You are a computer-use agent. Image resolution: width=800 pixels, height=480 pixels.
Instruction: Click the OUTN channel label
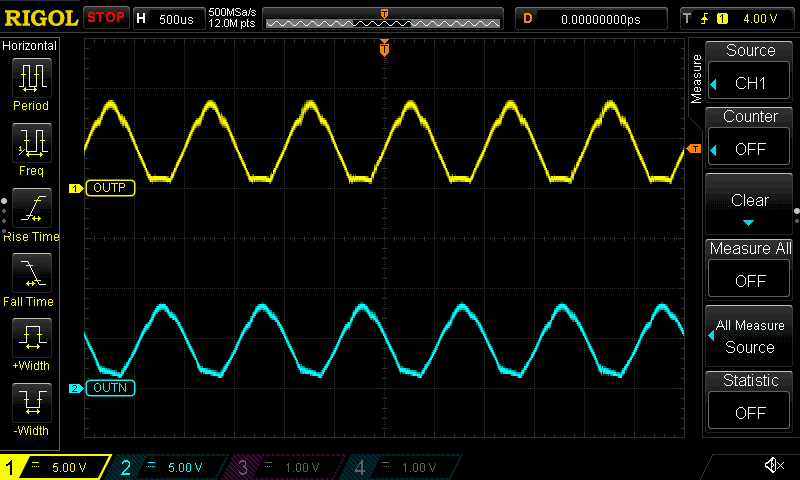111,388
